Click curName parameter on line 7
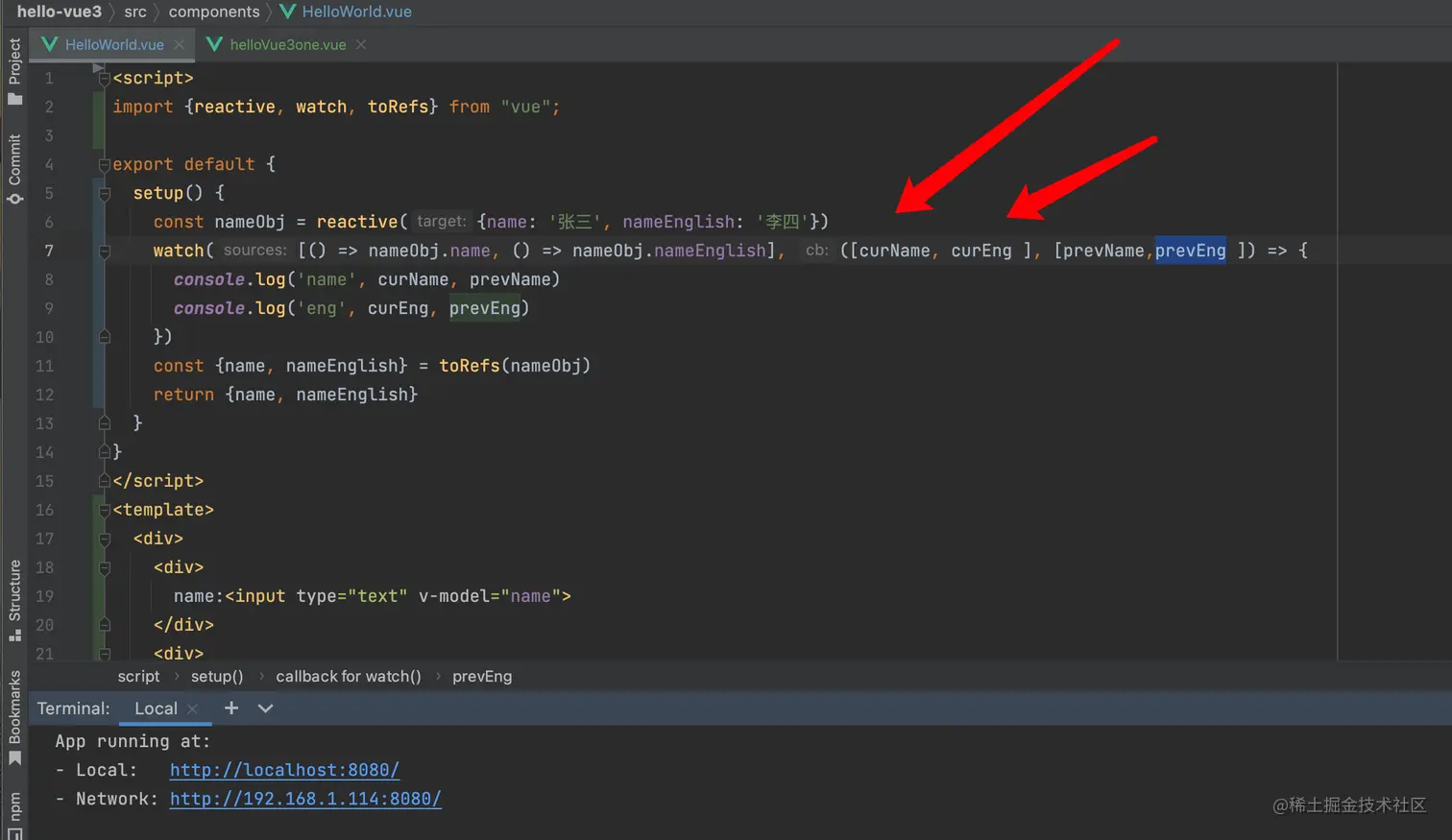Image resolution: width=1452 pixels, height=840 pixels. click(895, 251)
